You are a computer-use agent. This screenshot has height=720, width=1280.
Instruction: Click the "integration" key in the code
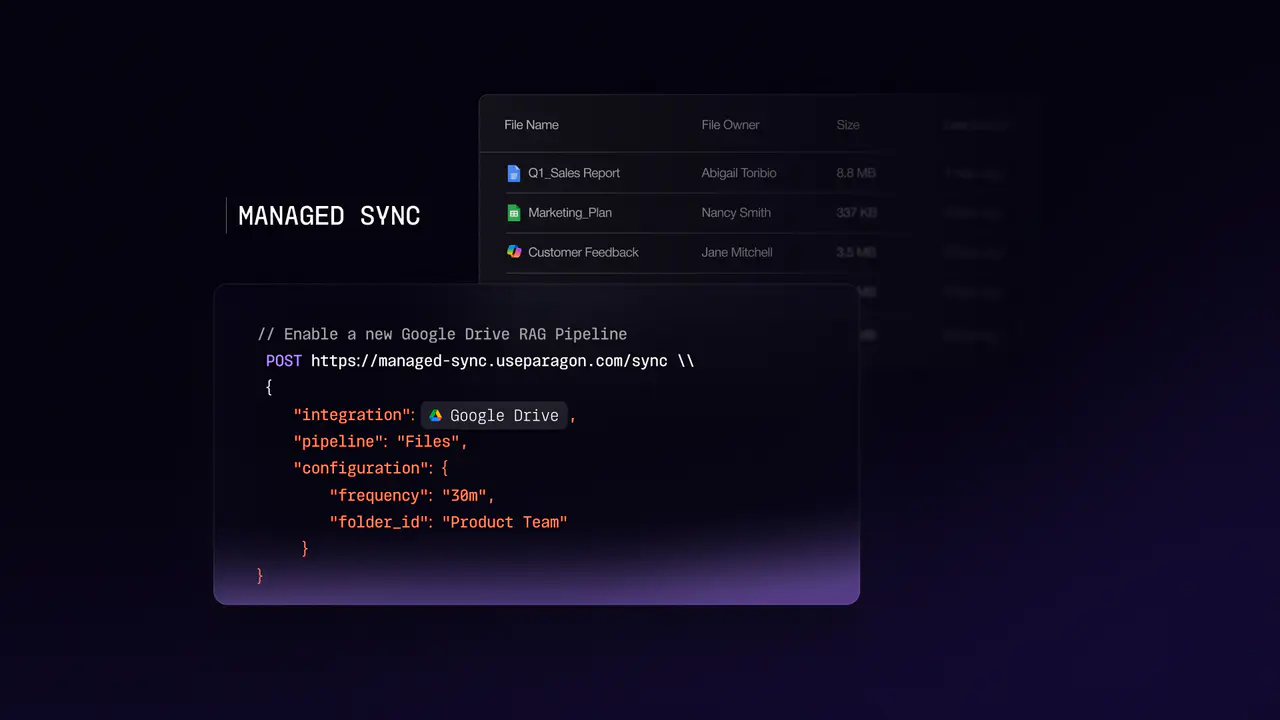(x=354, y=415)
